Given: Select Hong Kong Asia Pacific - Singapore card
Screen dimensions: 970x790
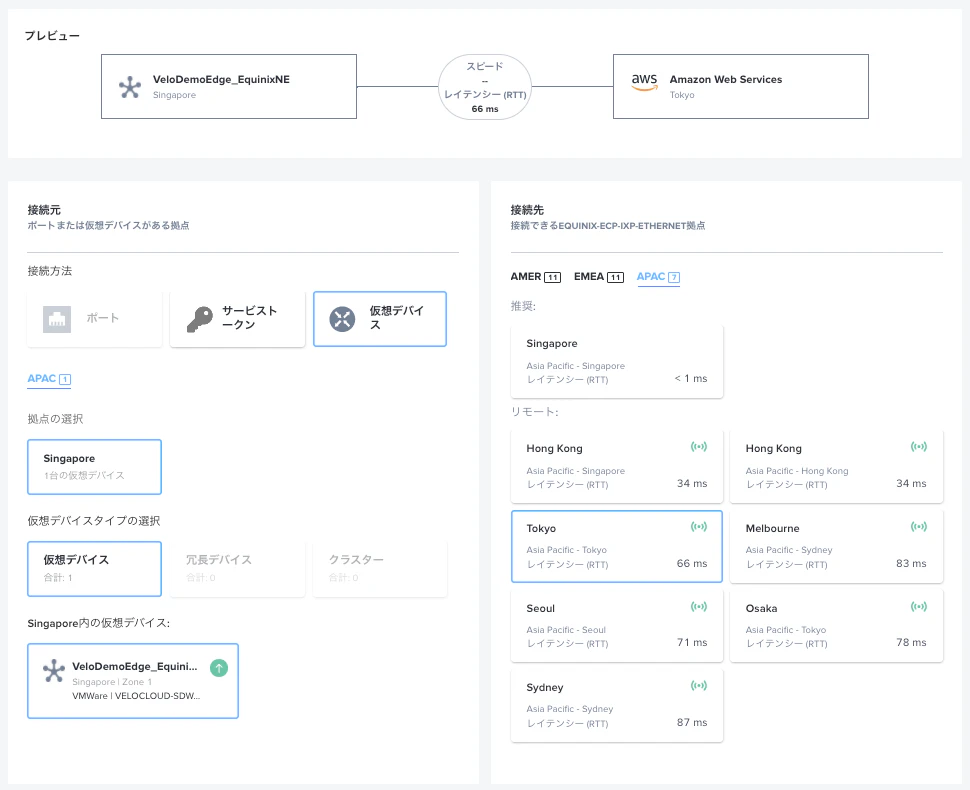Looking at the screenshot, I should click(617, 467).
